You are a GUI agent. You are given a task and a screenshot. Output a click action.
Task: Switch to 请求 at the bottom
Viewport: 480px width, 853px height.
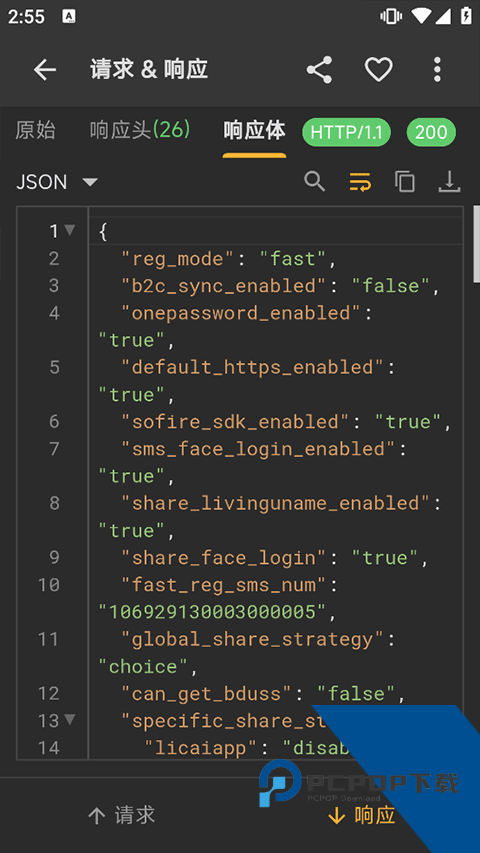coord(121,815)
